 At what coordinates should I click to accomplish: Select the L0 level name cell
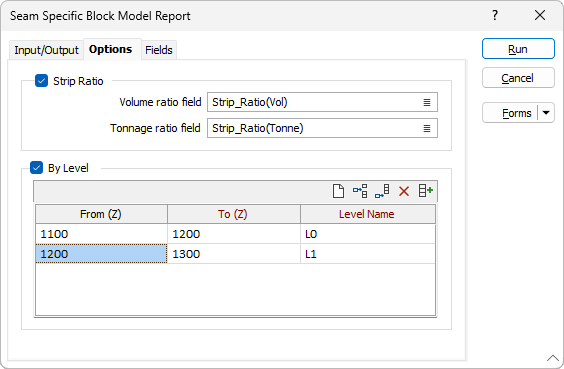[x=368, y=234]
